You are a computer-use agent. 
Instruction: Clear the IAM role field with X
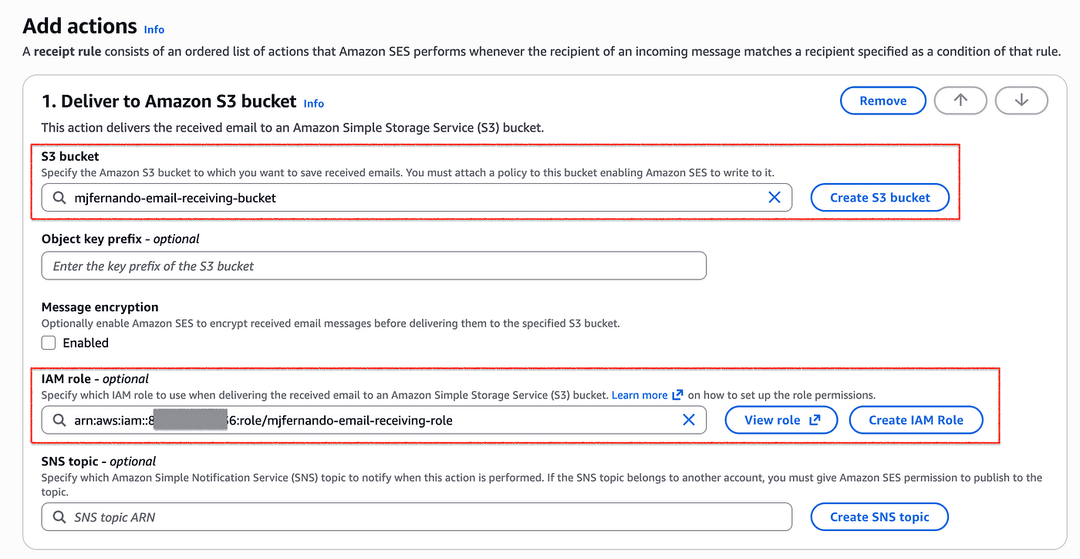(688, 420)
